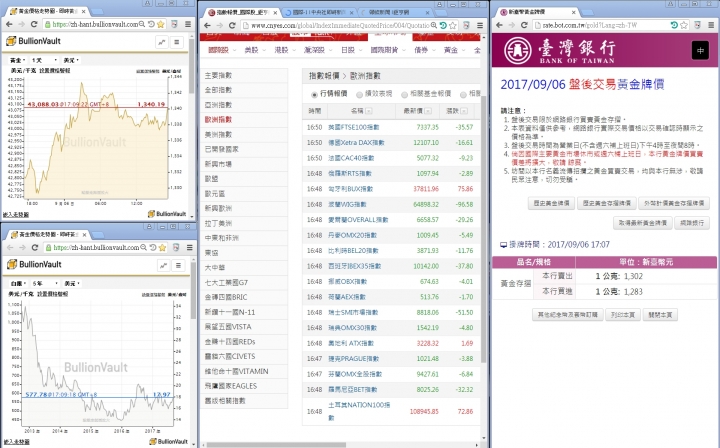Select the 行情報價 radio button
Screen dimensions: 720x448
point(312,93)
